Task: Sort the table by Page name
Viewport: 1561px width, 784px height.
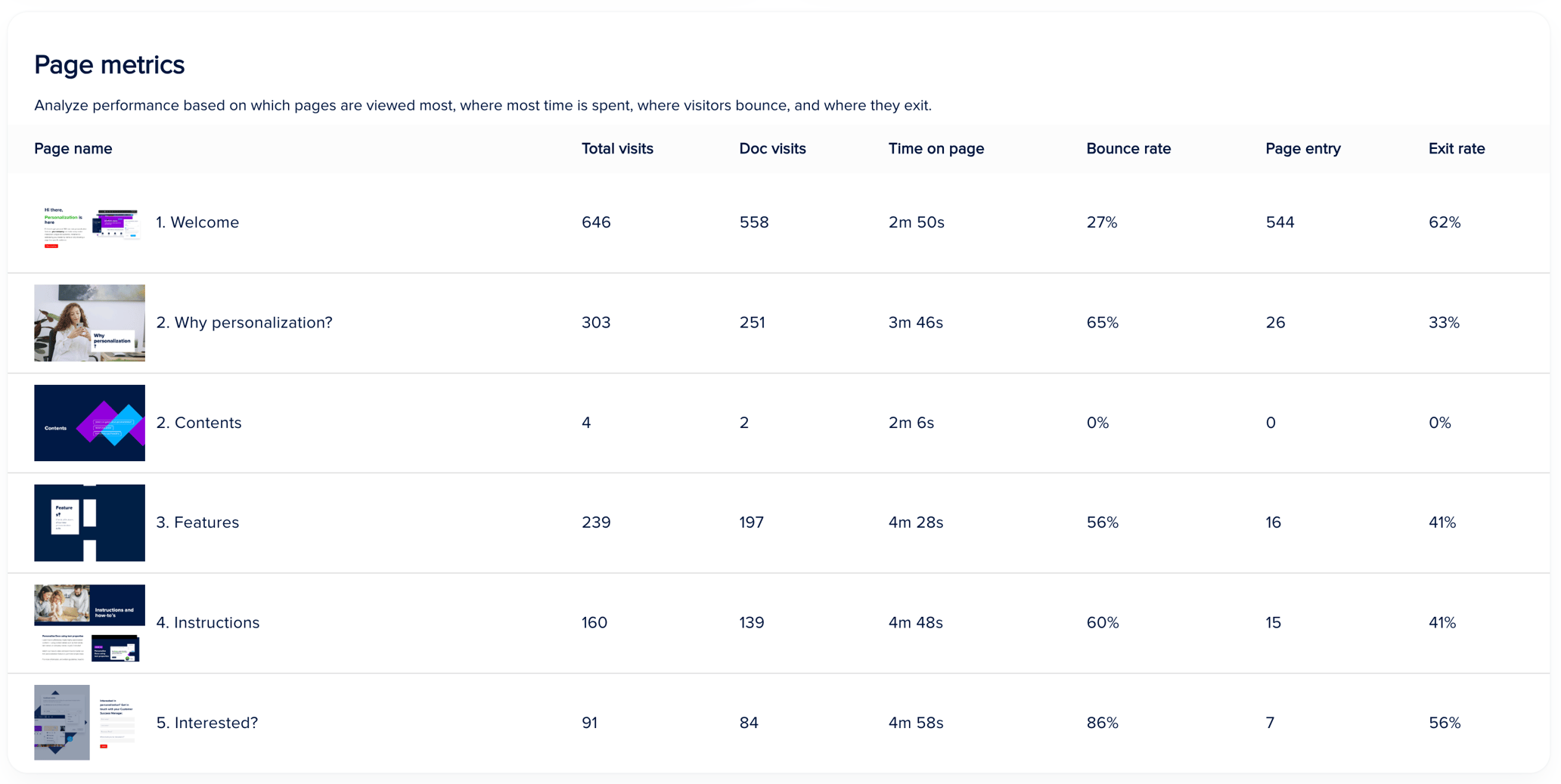Action: pos(73,148)
